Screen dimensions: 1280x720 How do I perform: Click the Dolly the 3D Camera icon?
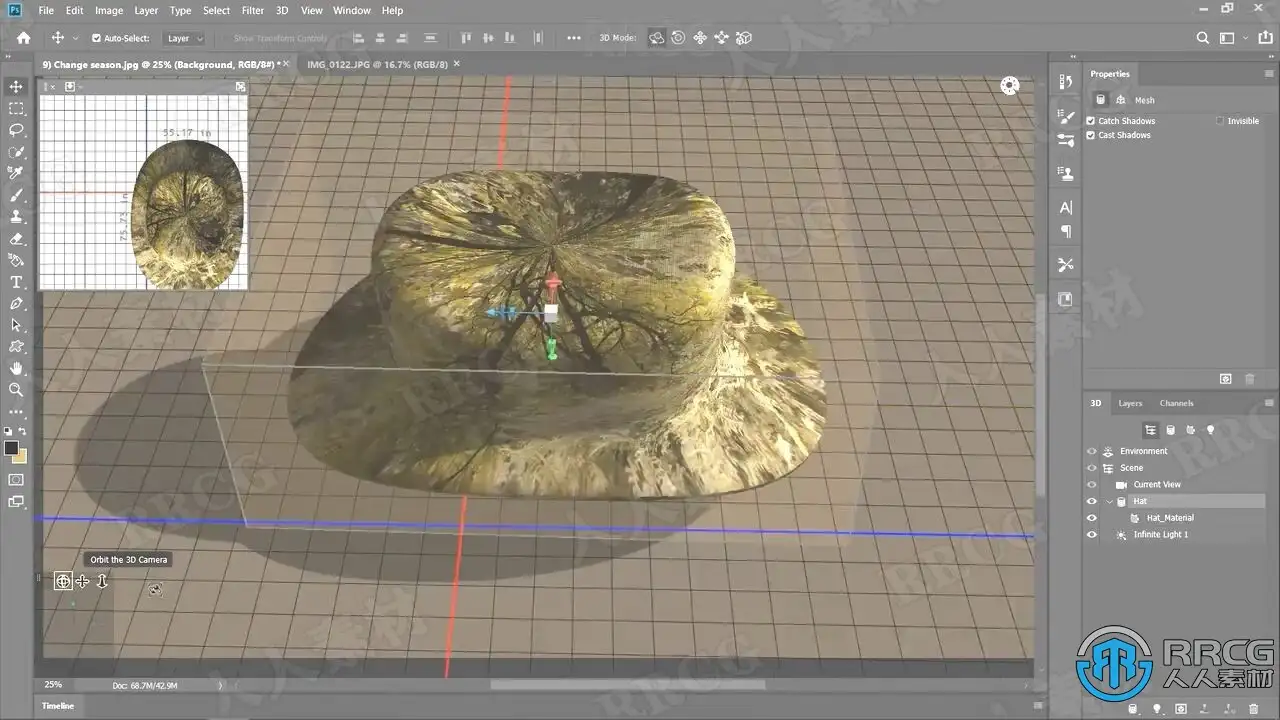pos(101,581)
